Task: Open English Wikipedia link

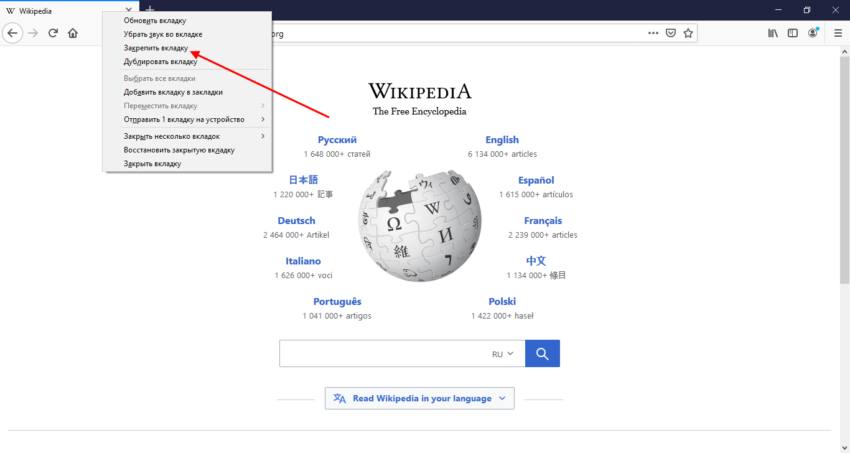Action: coord(502,140)
